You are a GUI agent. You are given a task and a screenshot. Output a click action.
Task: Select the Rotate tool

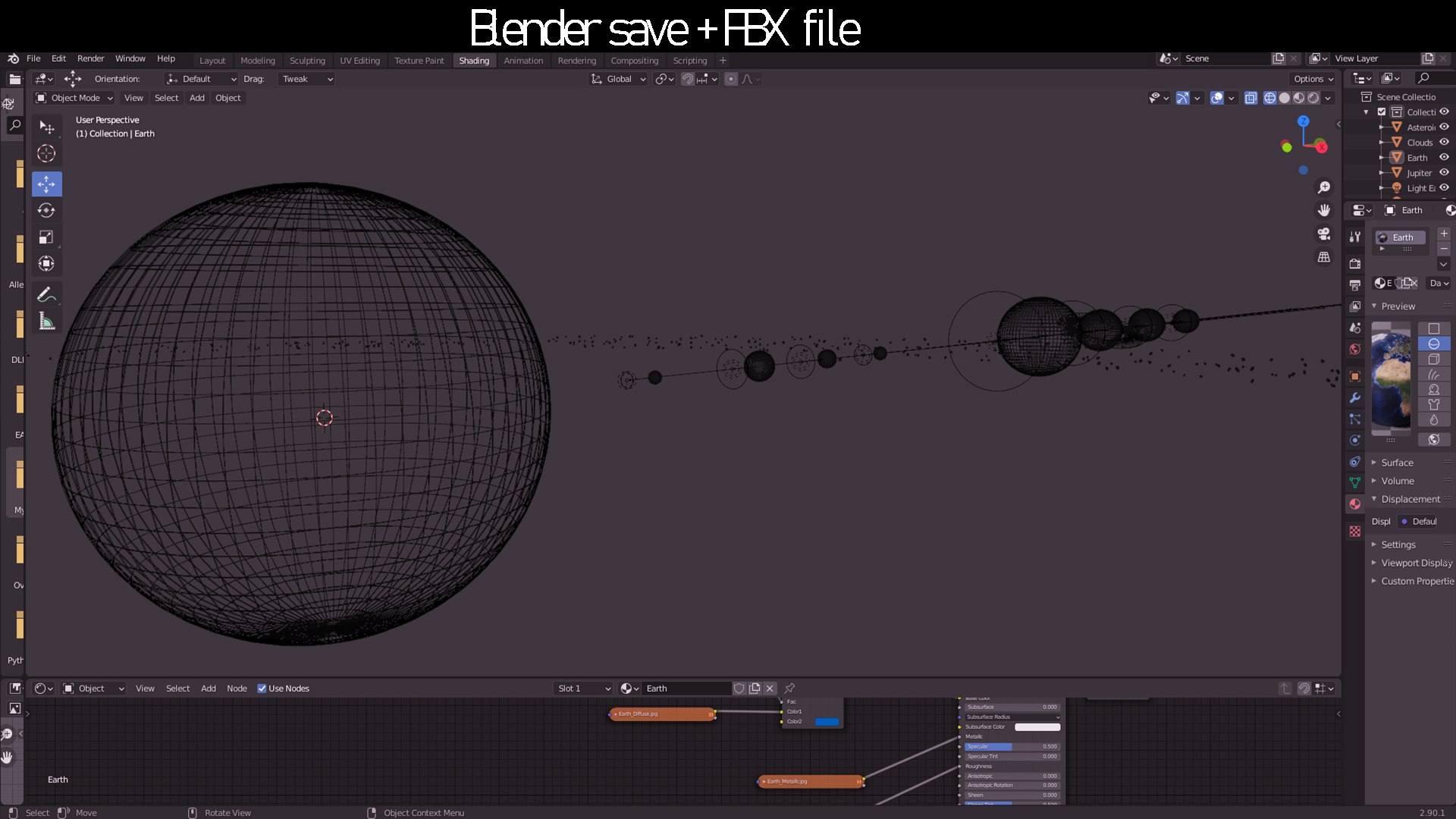tap(46, 211)
